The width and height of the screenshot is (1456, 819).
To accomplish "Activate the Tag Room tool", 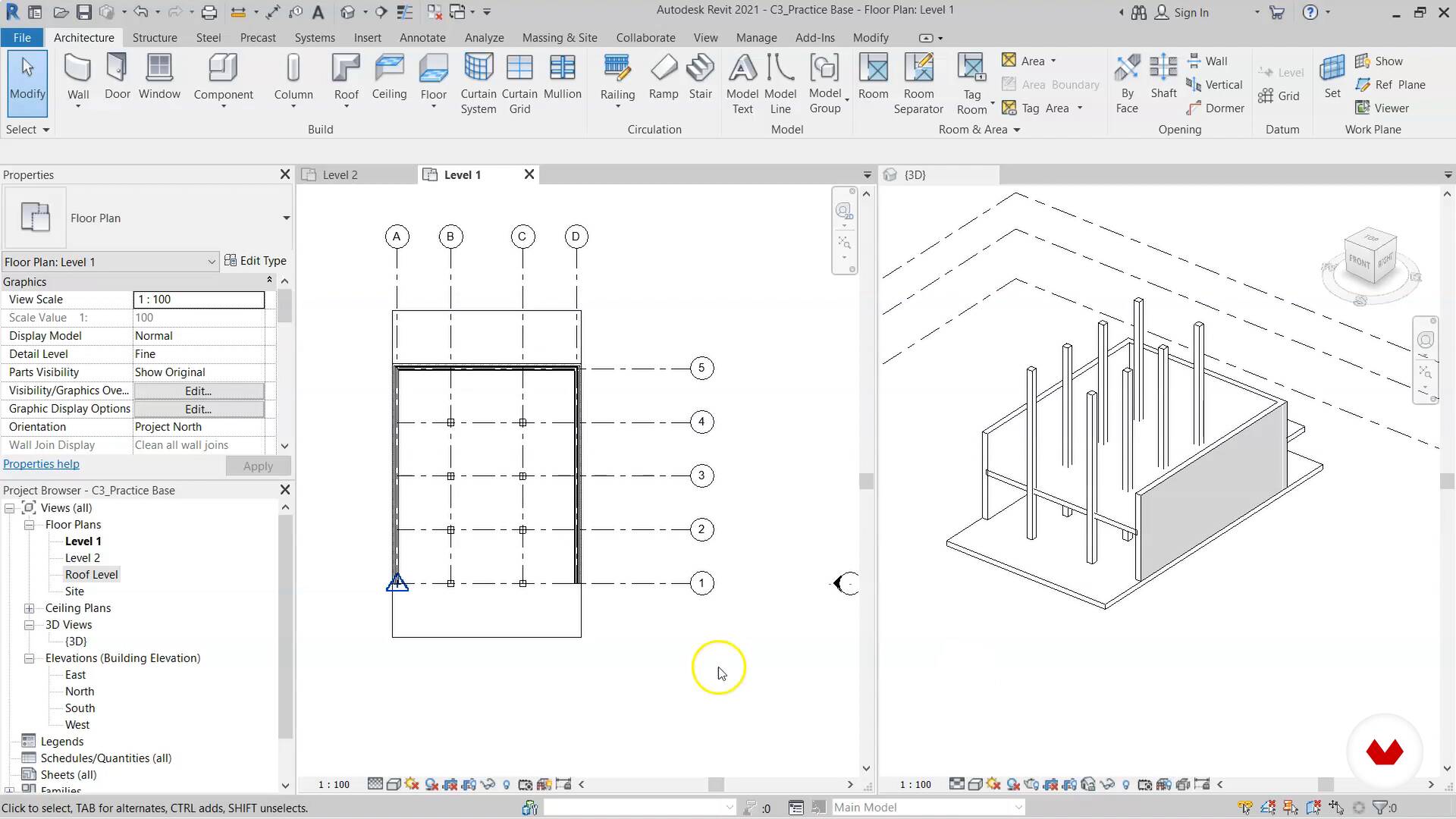I will (x=971, y=83).
